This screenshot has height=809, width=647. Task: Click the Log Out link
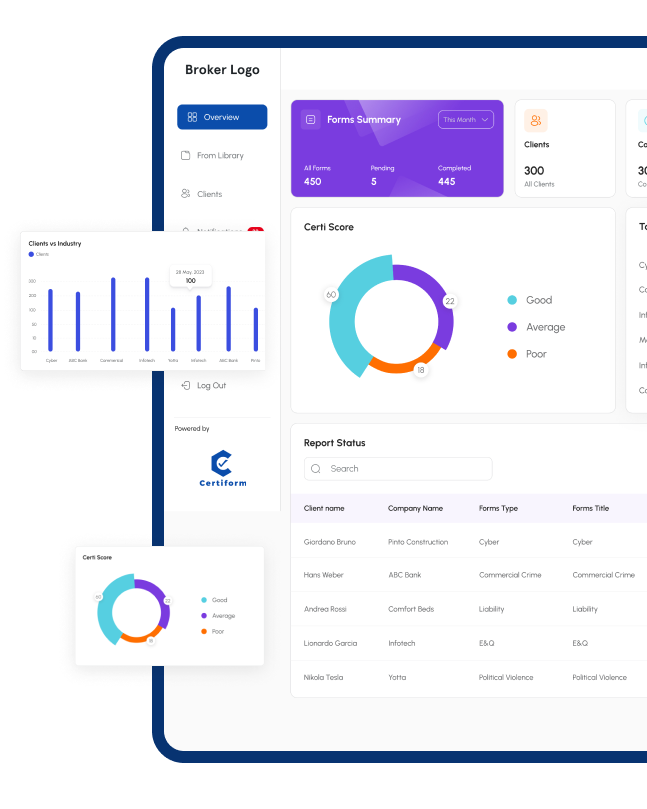coord(211,385)
